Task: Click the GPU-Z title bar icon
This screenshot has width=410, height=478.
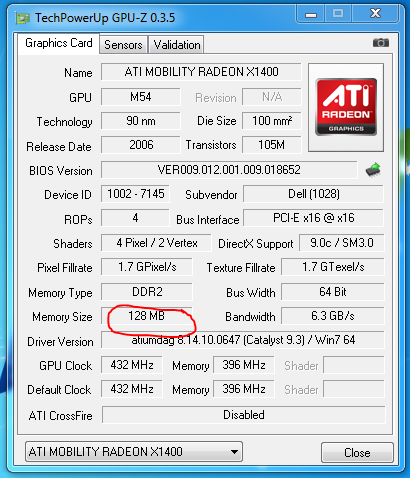Action: [x=22, y=18]
